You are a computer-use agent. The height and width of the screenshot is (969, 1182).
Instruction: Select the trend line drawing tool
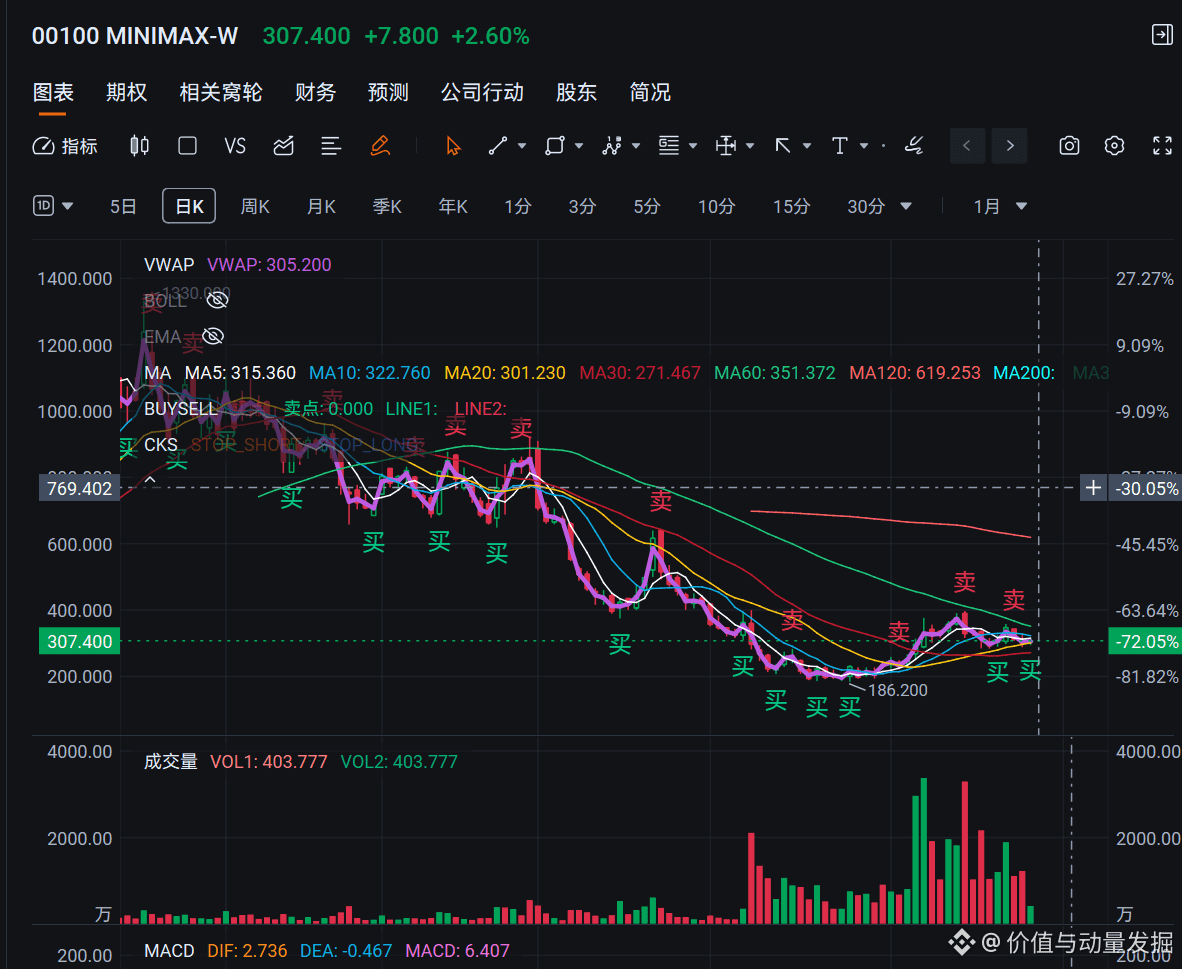pyautogui.click(x=498, y=146)
